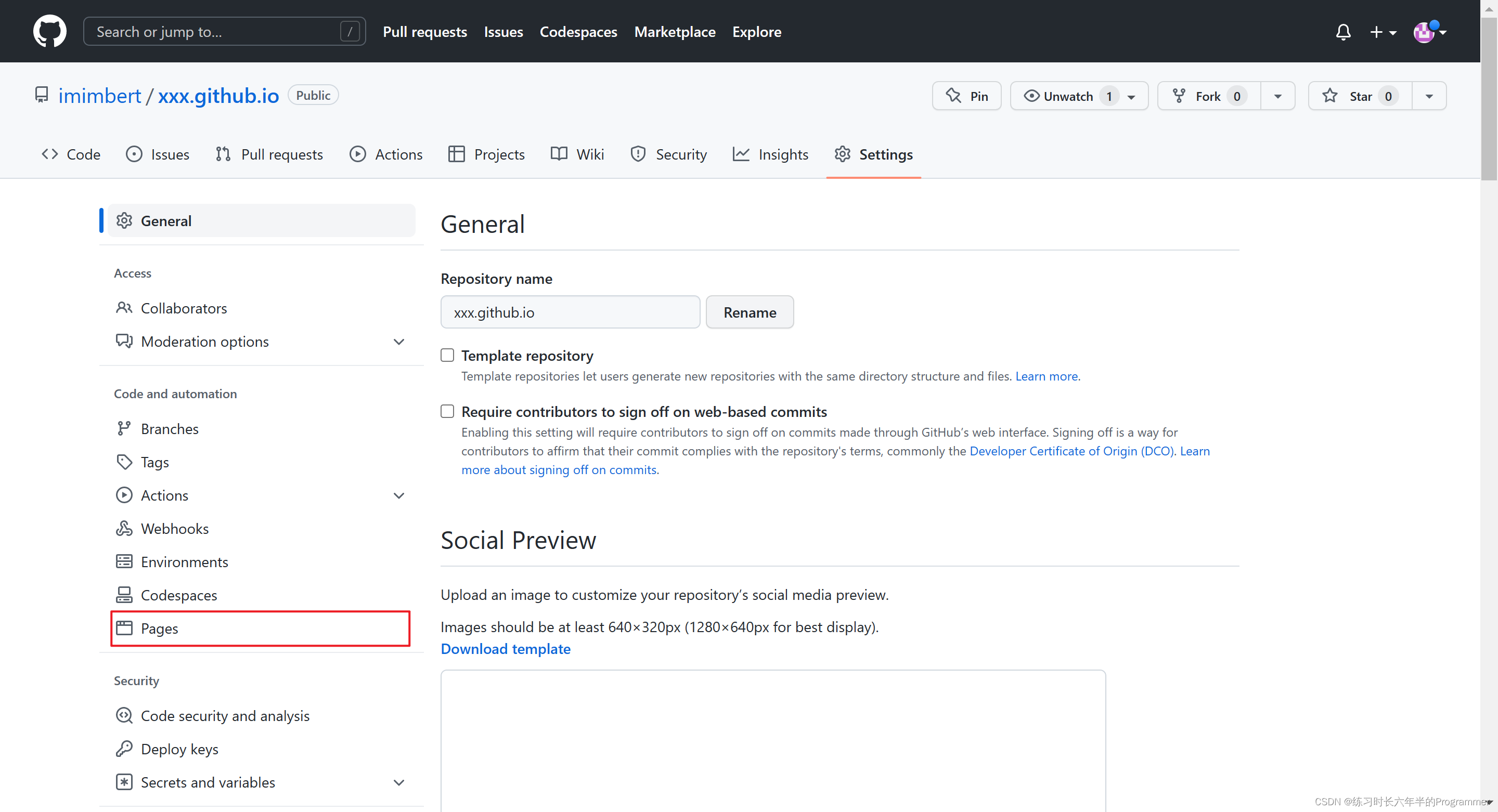Open the notifications bell
Screen dimensions: 1498x812
[x=1342, y=32]
